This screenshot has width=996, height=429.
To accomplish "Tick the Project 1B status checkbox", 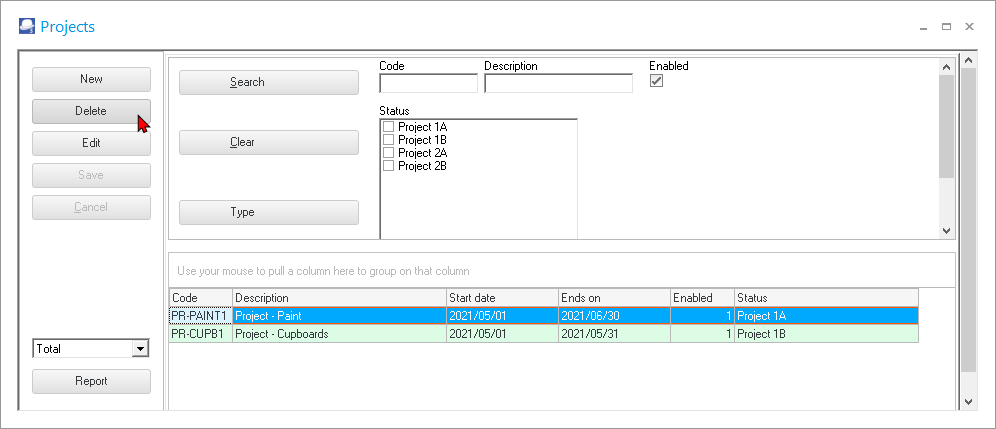I will pos(389,140).
